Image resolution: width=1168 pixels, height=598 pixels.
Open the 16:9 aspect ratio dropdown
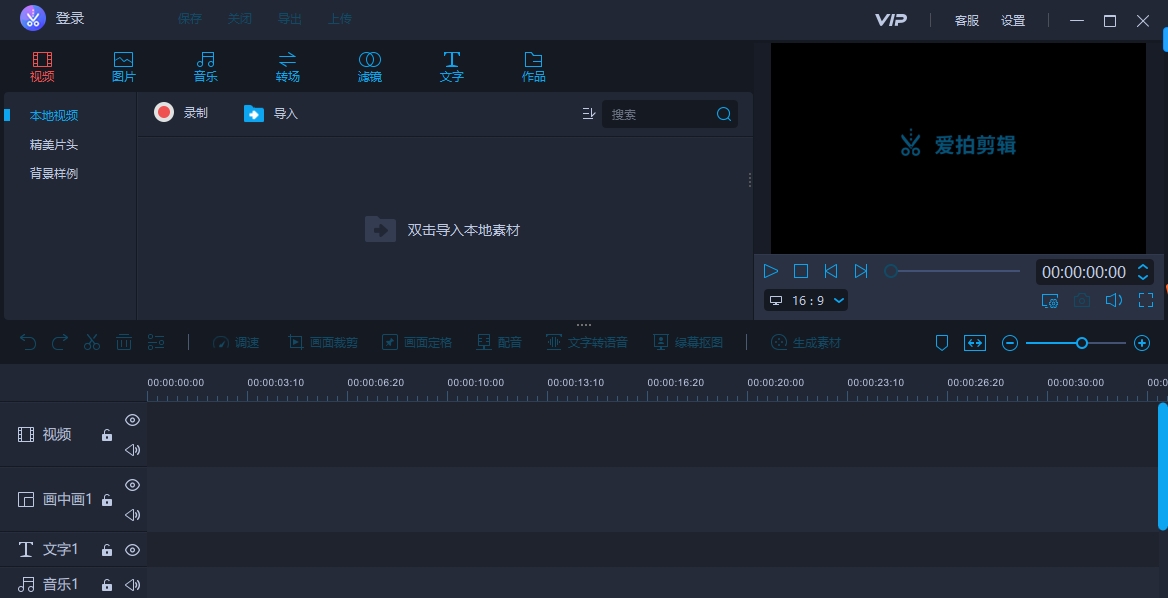tap(806, 300)
